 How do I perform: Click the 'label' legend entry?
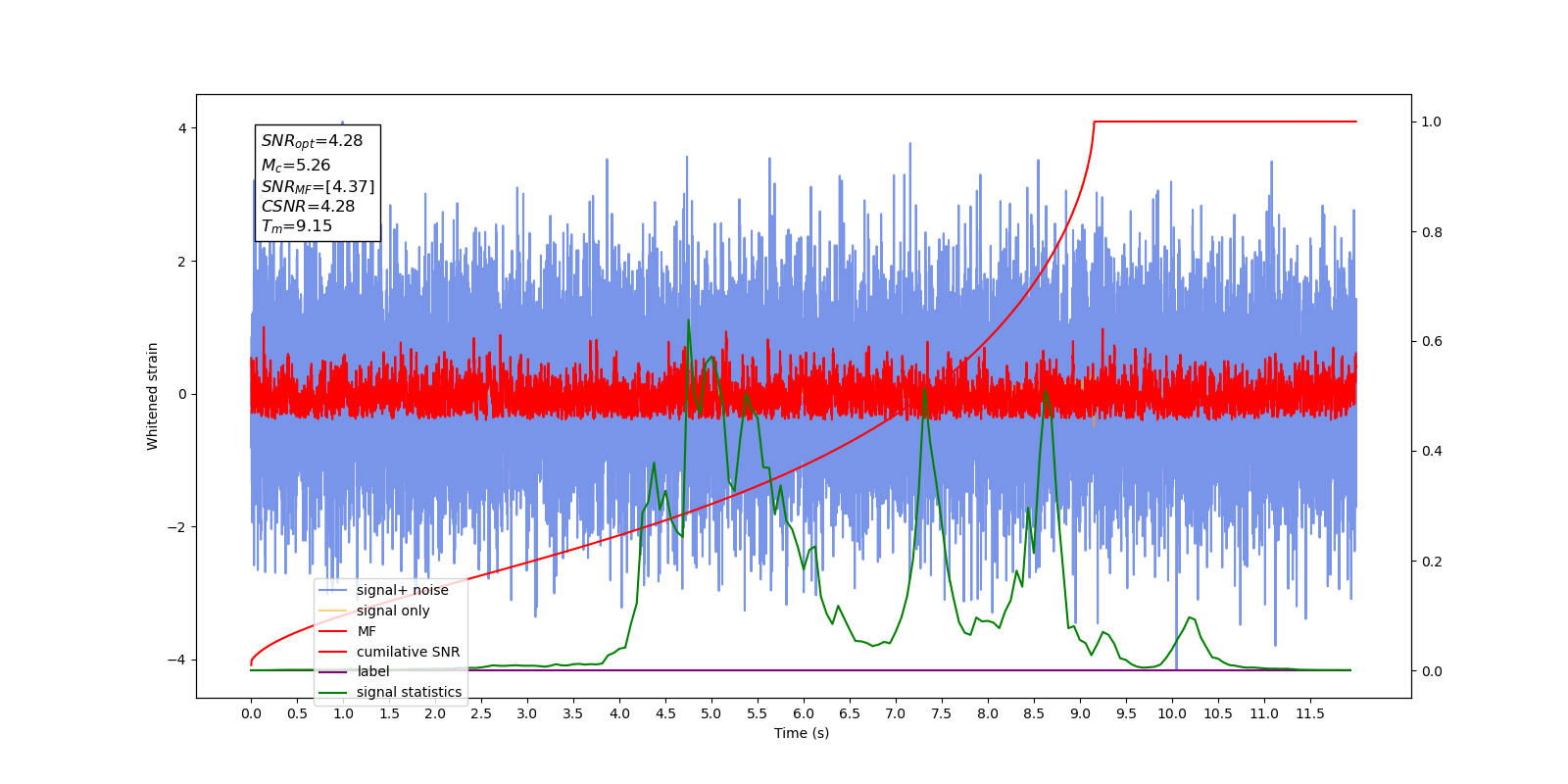click(x=355, y=671)
